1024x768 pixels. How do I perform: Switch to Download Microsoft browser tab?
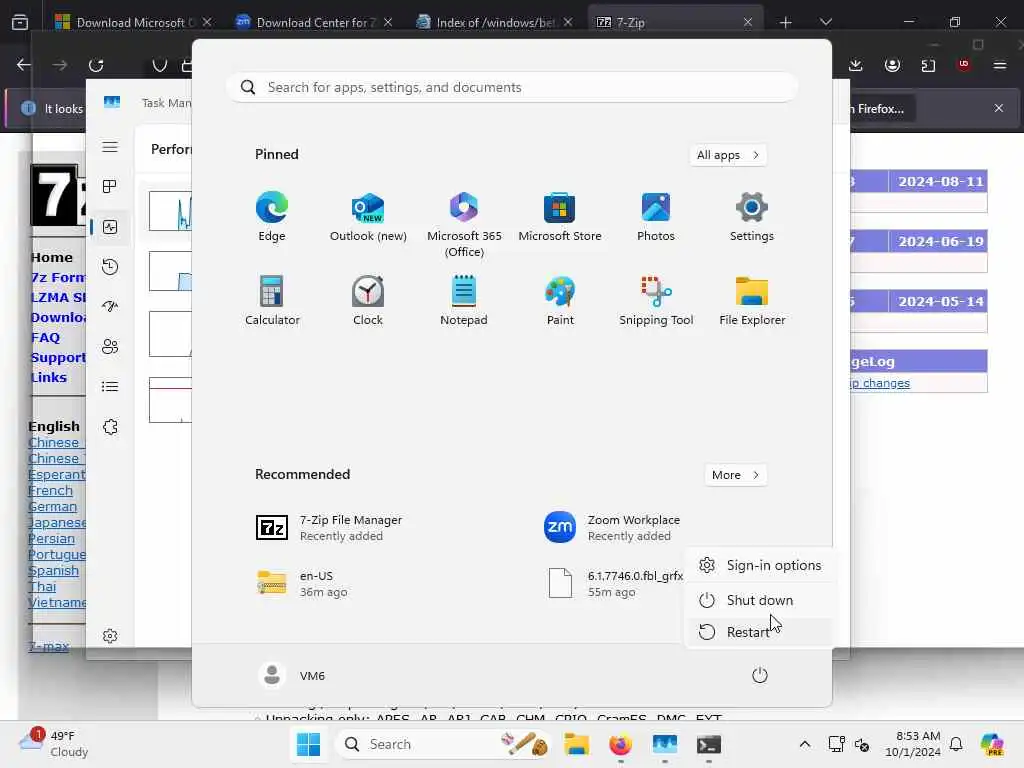(131, 22)
